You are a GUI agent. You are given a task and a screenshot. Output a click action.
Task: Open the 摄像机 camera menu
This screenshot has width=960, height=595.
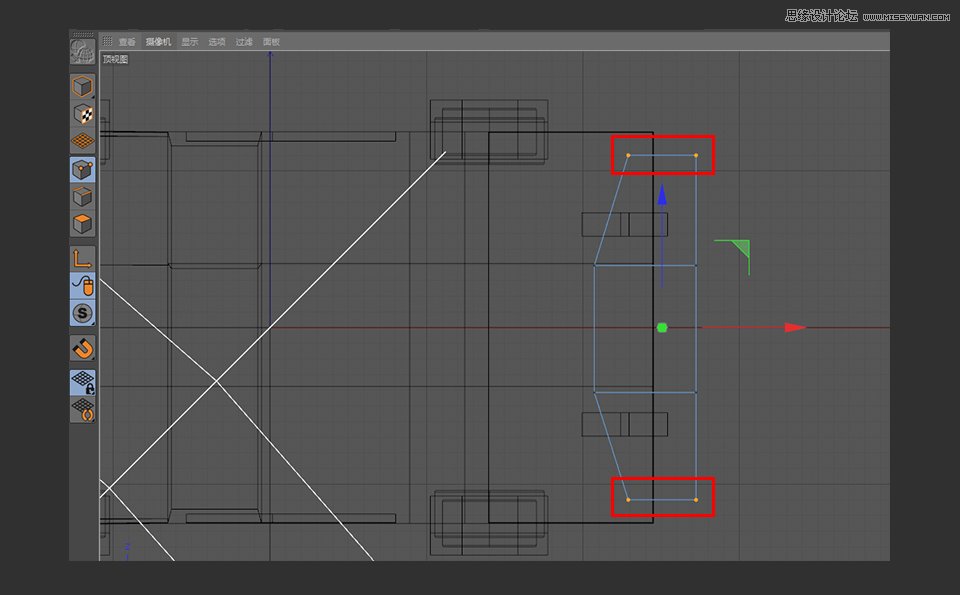(157, 42)
